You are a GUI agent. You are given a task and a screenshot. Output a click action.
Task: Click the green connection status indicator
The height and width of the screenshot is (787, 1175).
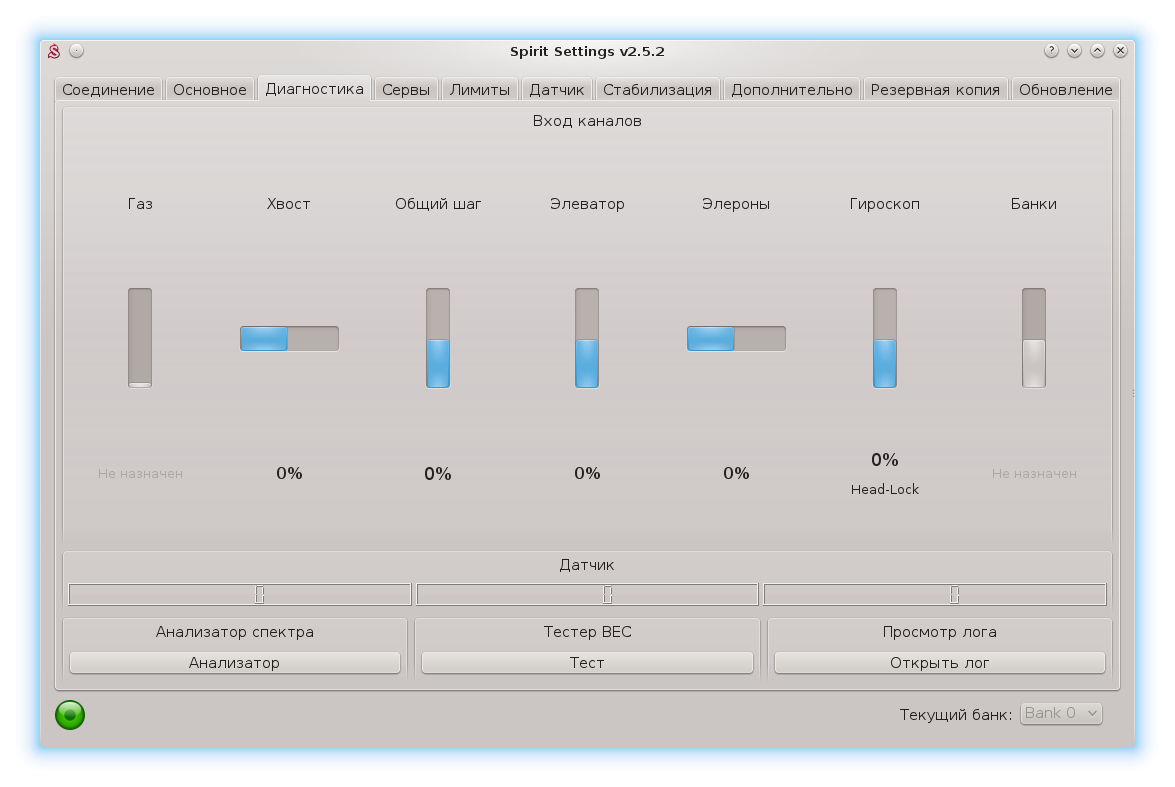70,714
